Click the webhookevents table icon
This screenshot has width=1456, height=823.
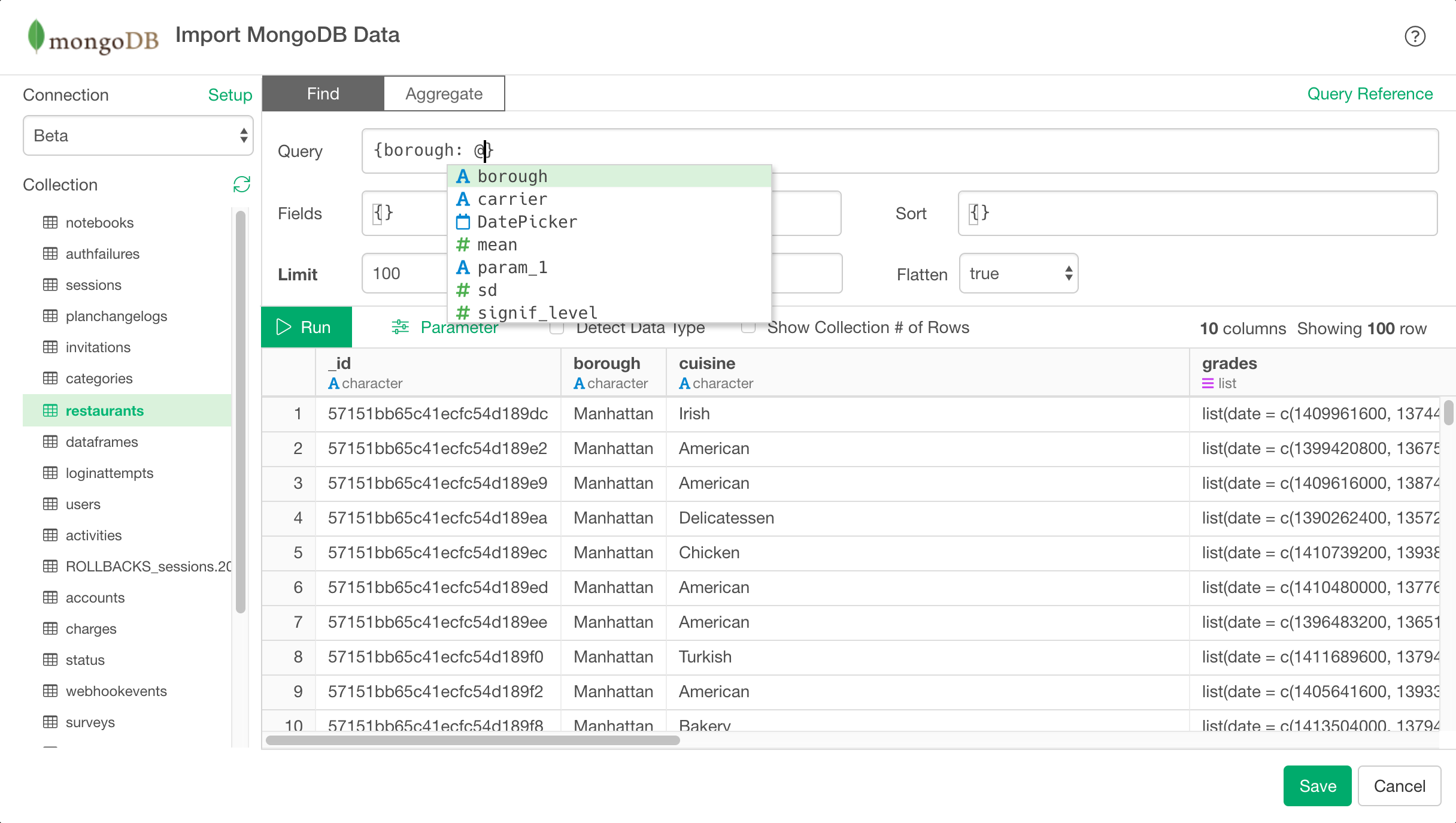(50, 691)
